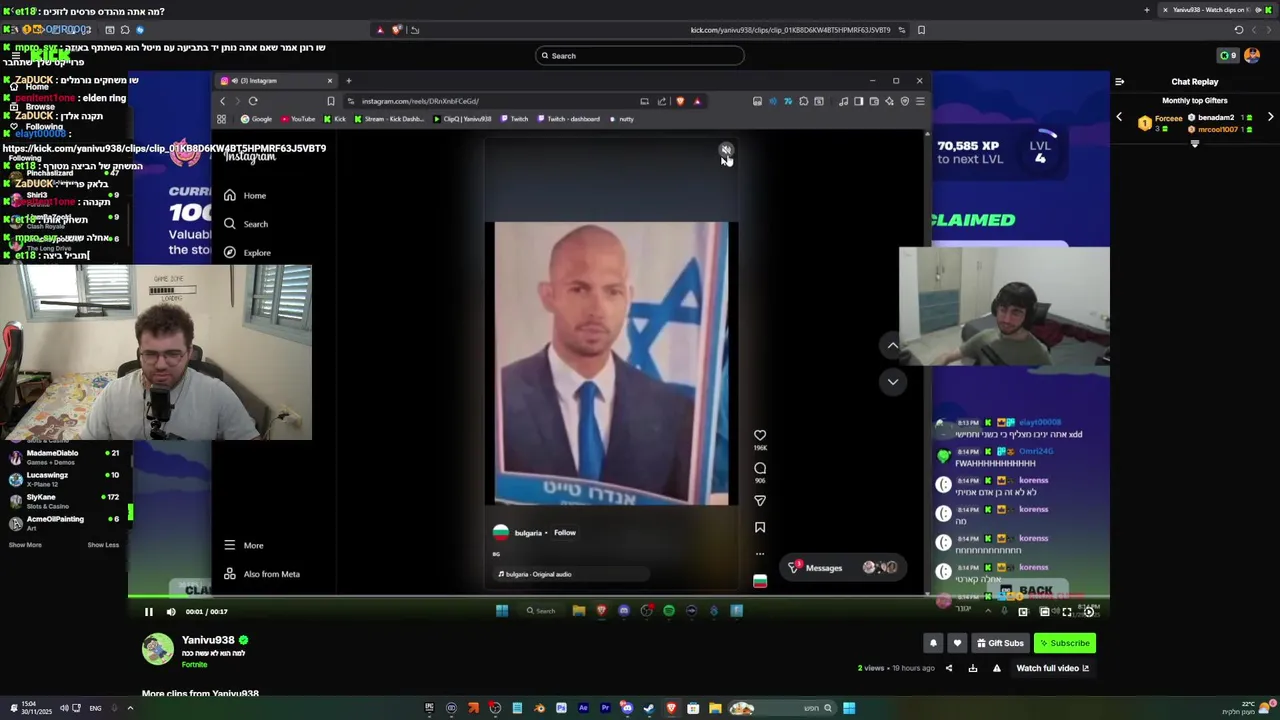Open the Yanivu938 channel name
1280x720 pixels.
click(208, 640)
